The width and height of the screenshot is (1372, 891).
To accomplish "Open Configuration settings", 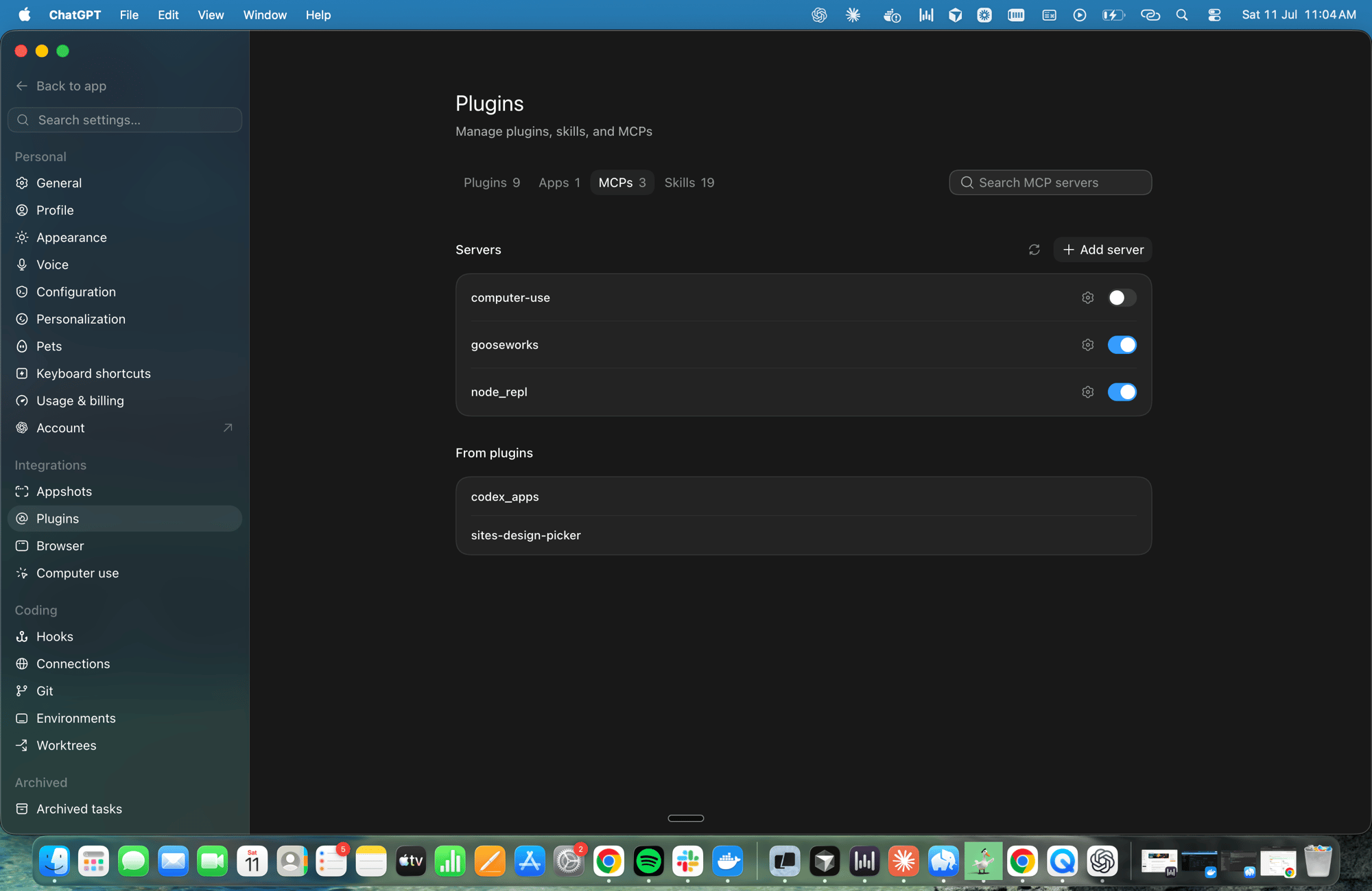I will 125,292.
